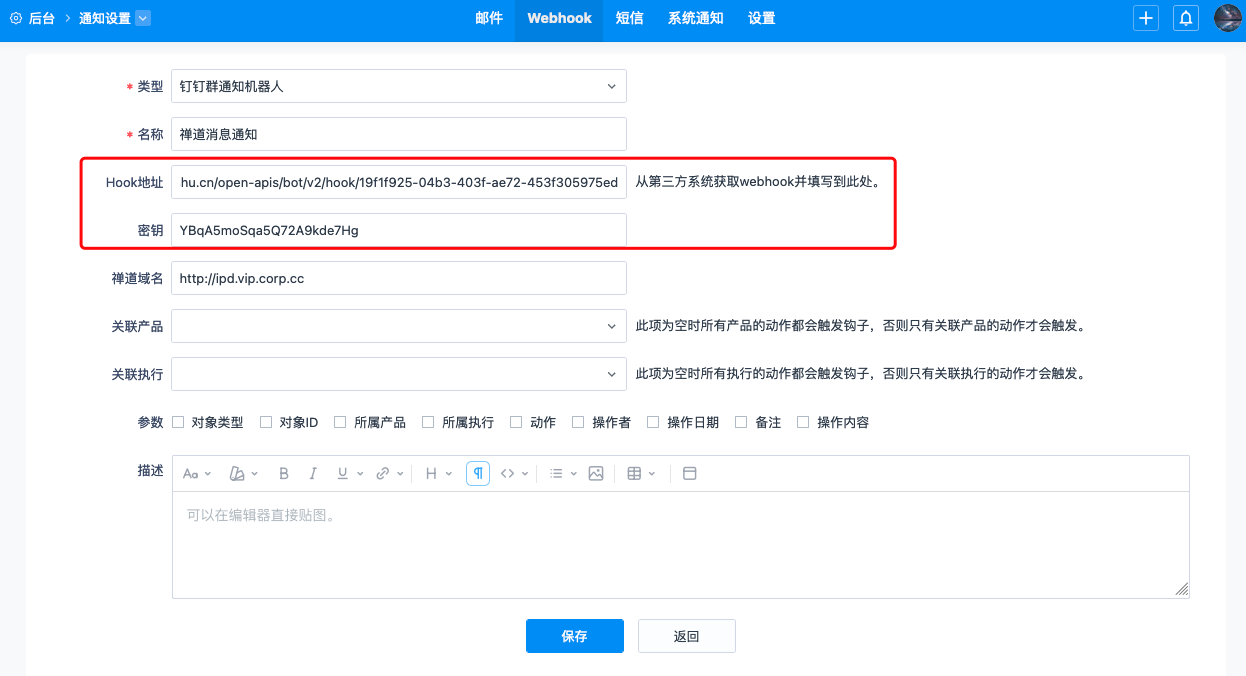Switch to the 短信 tab
The image size is (1246, 676).
pos(630,18)
